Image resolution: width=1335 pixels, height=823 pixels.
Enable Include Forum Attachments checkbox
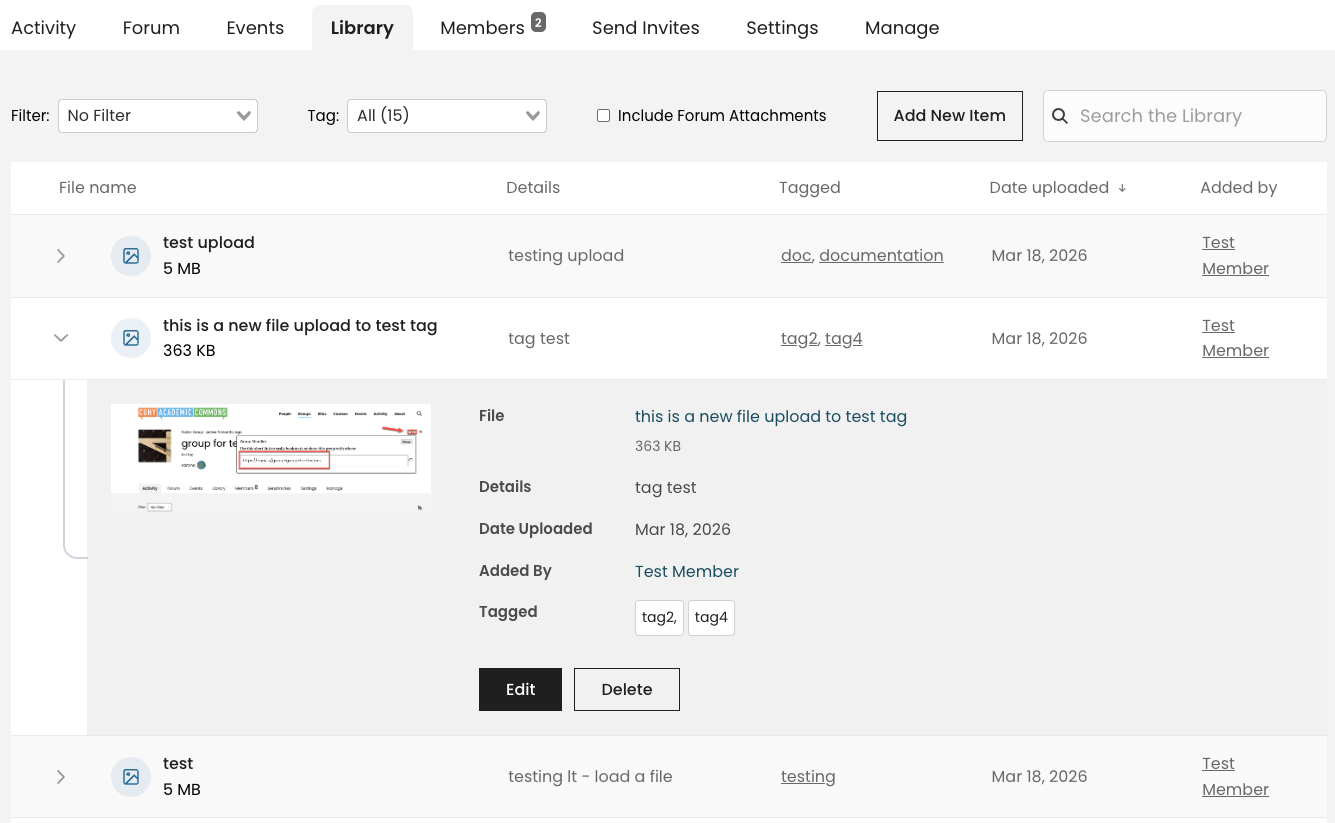click(603, 116)
